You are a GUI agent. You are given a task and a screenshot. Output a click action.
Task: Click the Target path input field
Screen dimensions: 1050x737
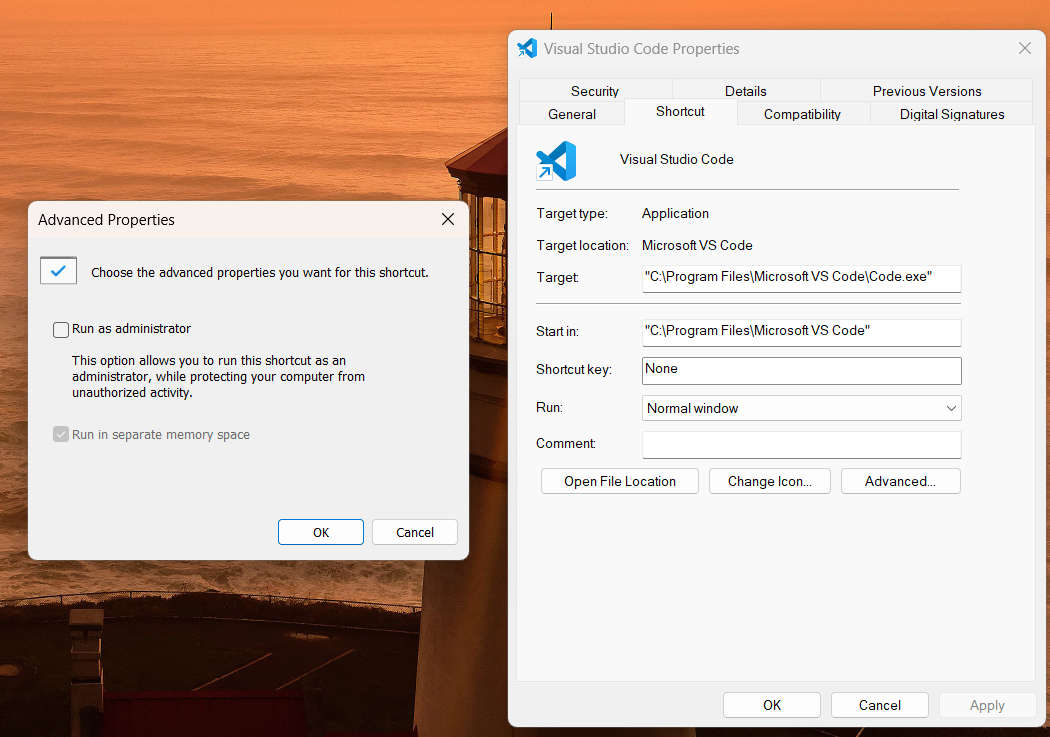(802, 278)
